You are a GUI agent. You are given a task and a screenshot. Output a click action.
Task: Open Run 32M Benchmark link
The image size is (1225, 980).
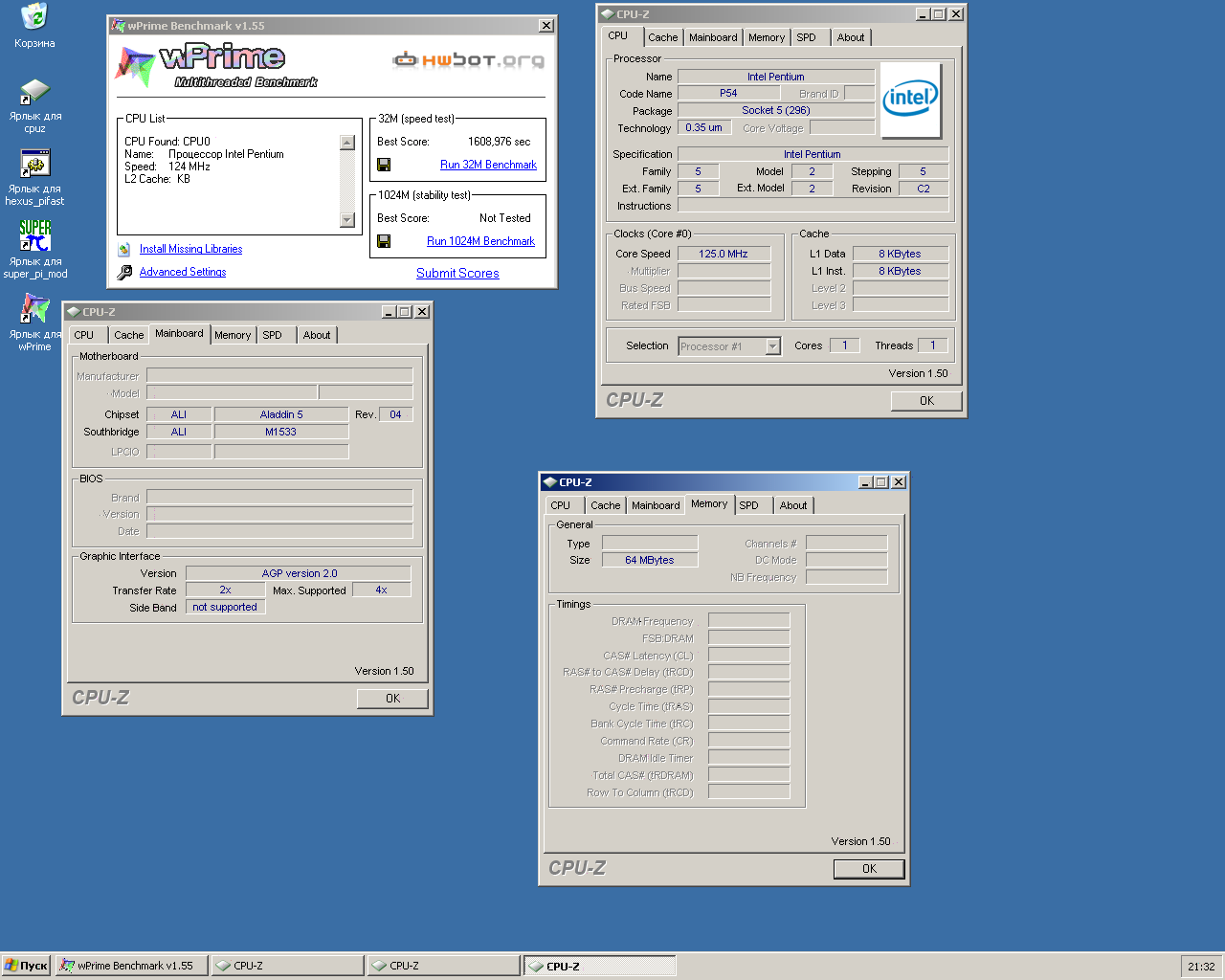(x=488, y=165)
